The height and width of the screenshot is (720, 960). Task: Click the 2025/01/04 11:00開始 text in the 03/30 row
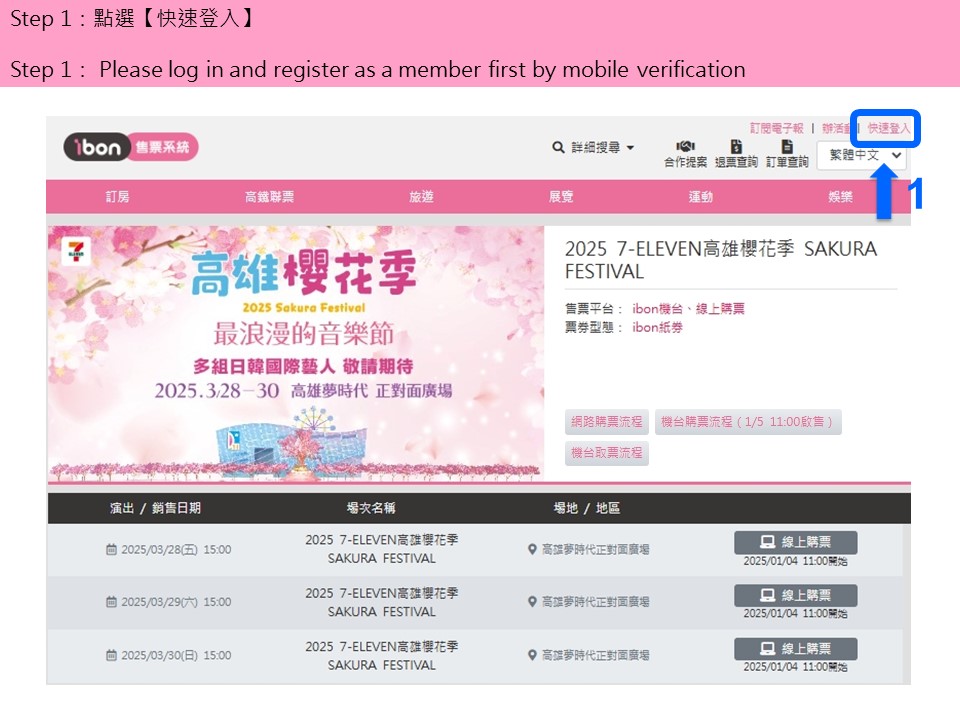[x=795, y=667]
